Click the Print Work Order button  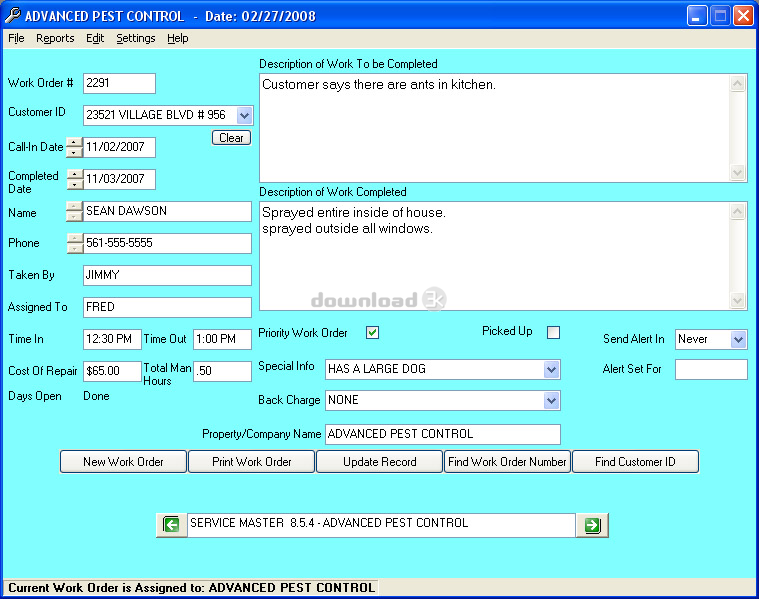(x=252, y=462)
